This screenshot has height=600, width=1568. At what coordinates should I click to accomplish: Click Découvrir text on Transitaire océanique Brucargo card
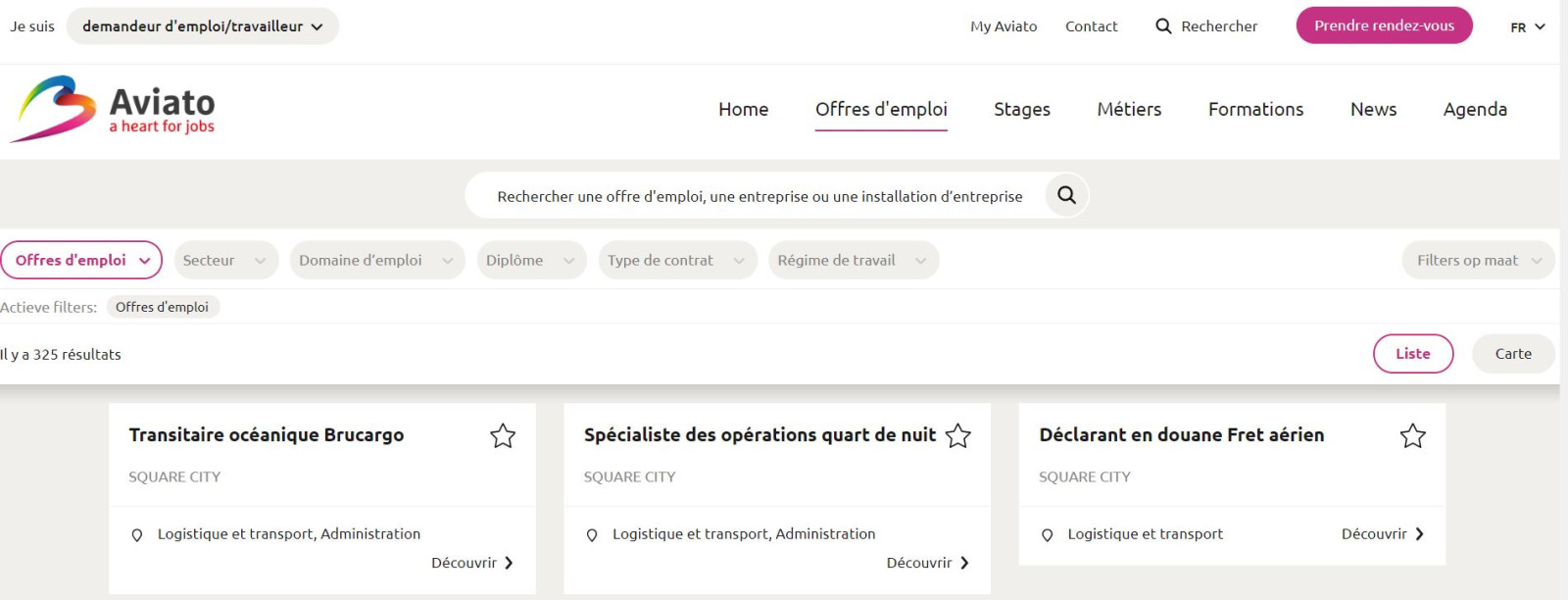point(464,563)
